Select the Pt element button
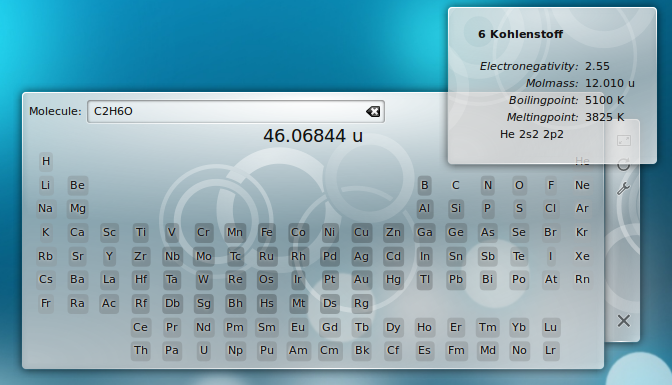This screenshot has height=385, width=672. click(x=330, y=280)
